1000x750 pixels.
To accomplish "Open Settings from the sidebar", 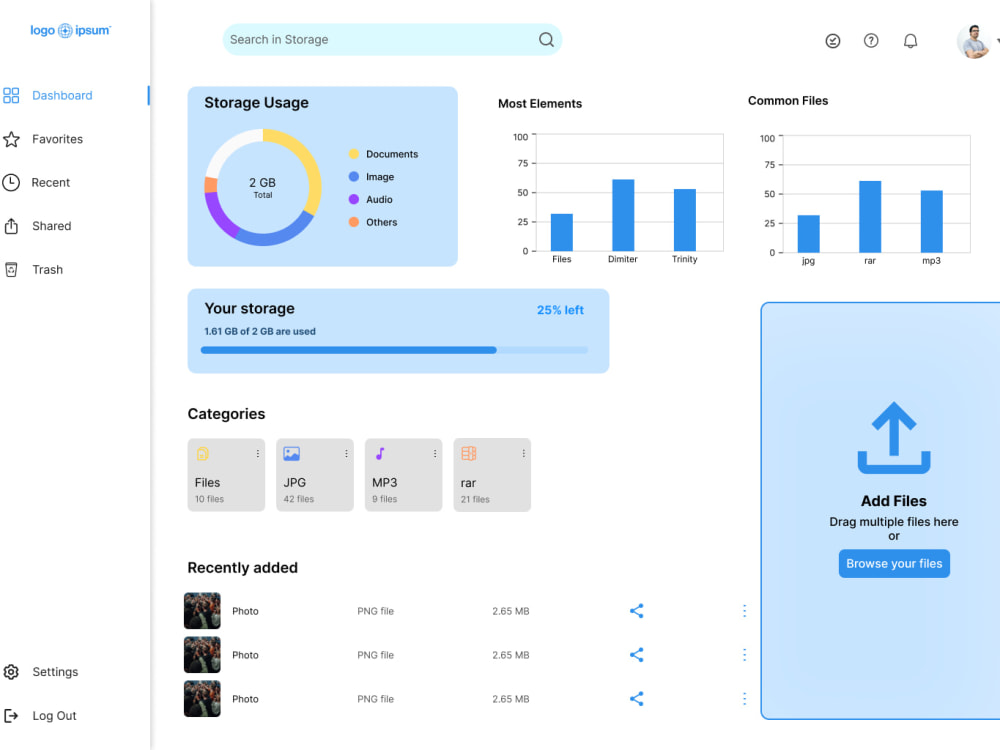I will (x=55, y=672).
